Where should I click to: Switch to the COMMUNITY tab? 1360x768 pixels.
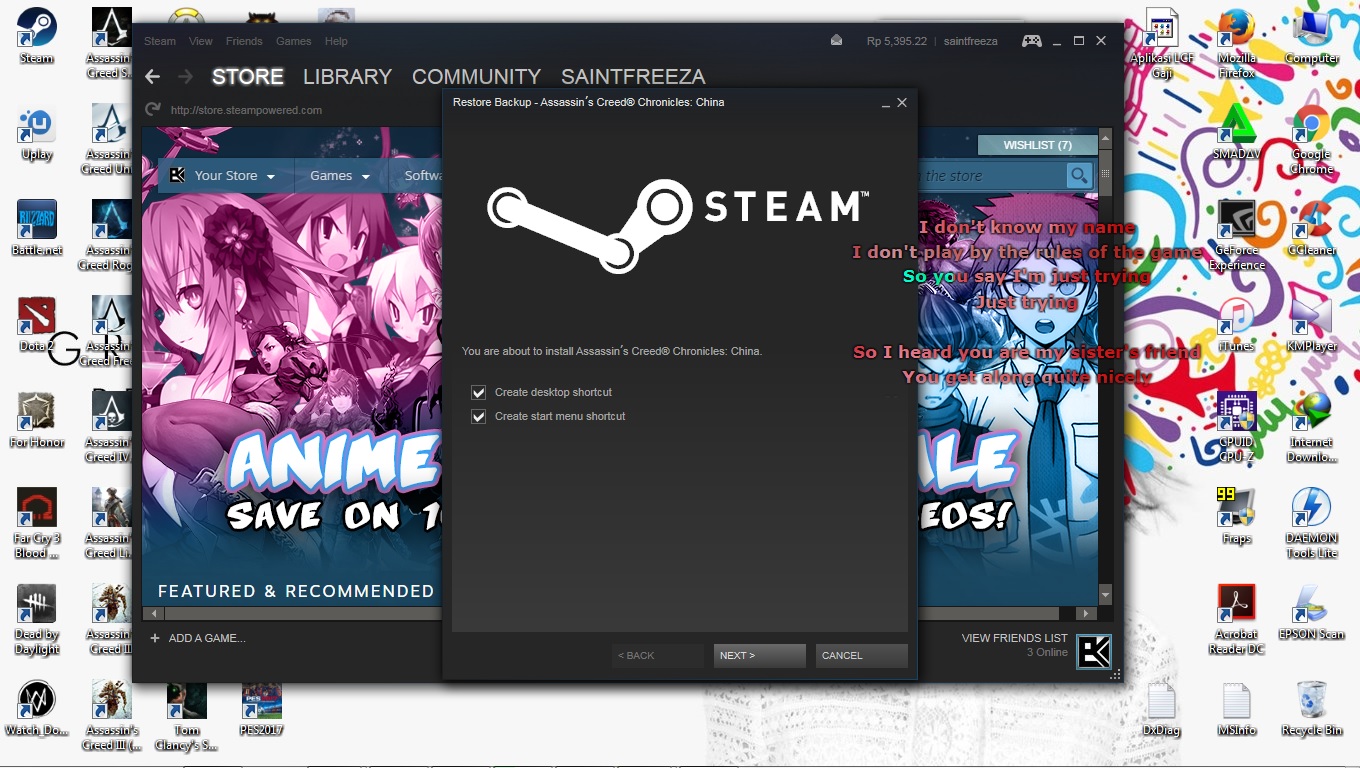[476, 77]
